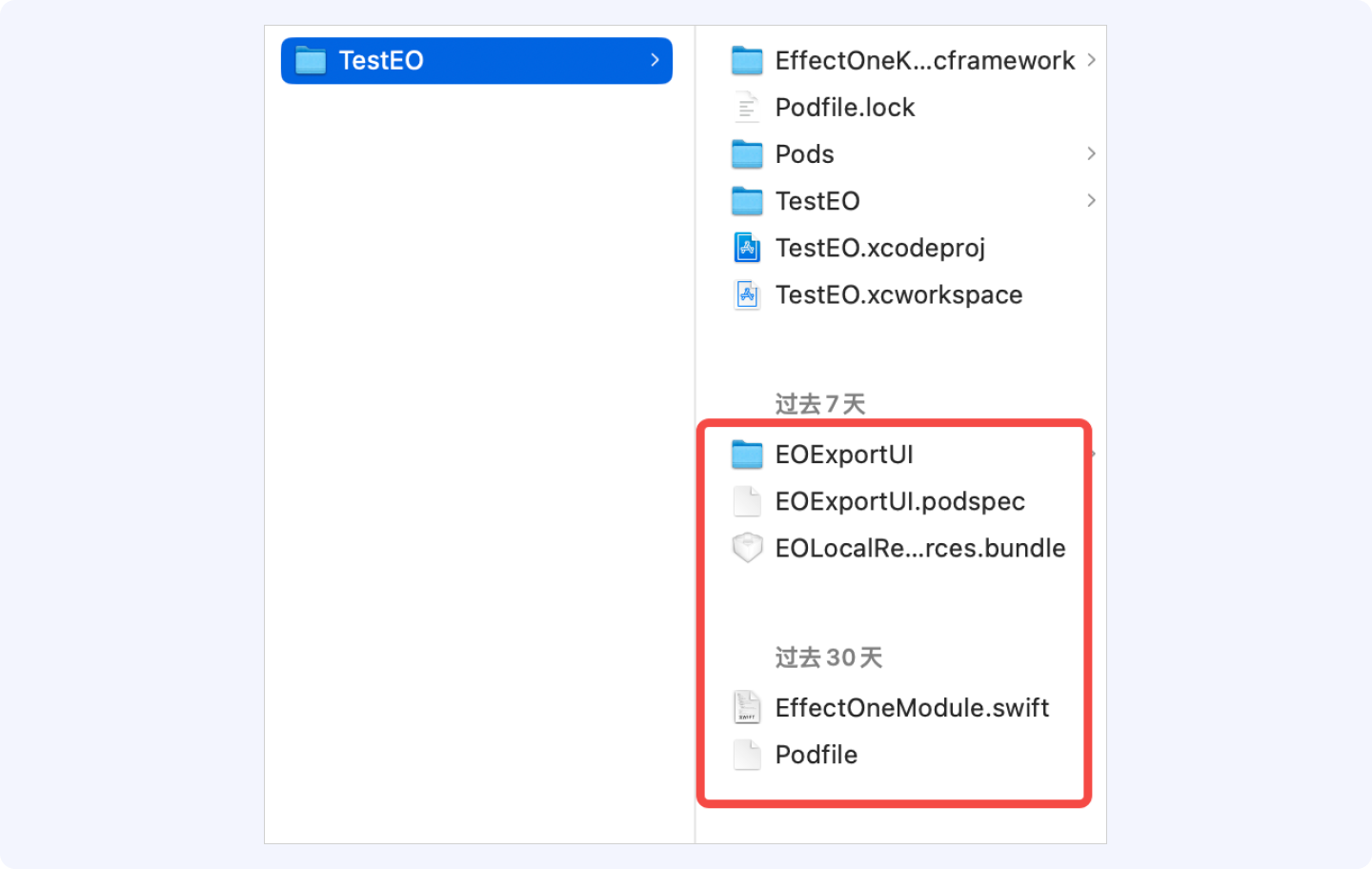Select the name TestEO.xcodeproj
The image size is (1372, 869).
(x=880, y=248)
